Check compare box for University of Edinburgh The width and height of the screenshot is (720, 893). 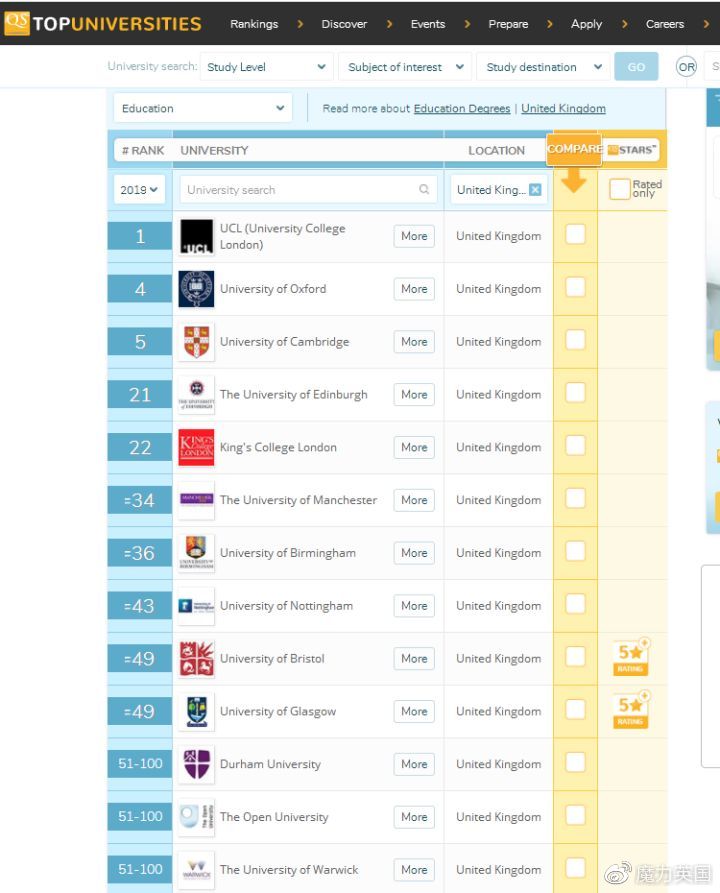(575, 392)
